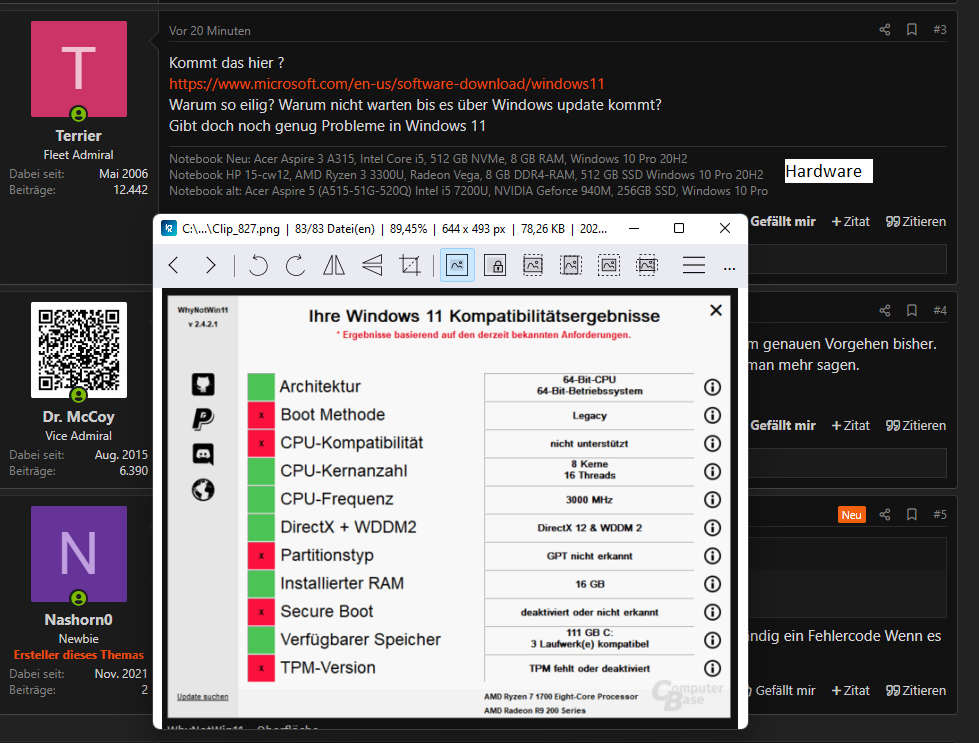
Task: Rotate image clockwise
Action: 295,265
